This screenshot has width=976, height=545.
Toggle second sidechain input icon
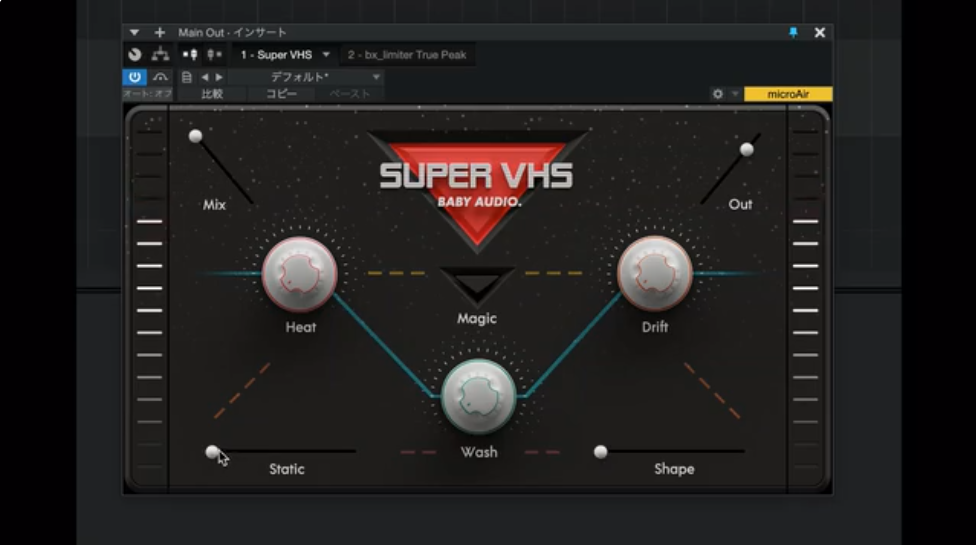214,55
